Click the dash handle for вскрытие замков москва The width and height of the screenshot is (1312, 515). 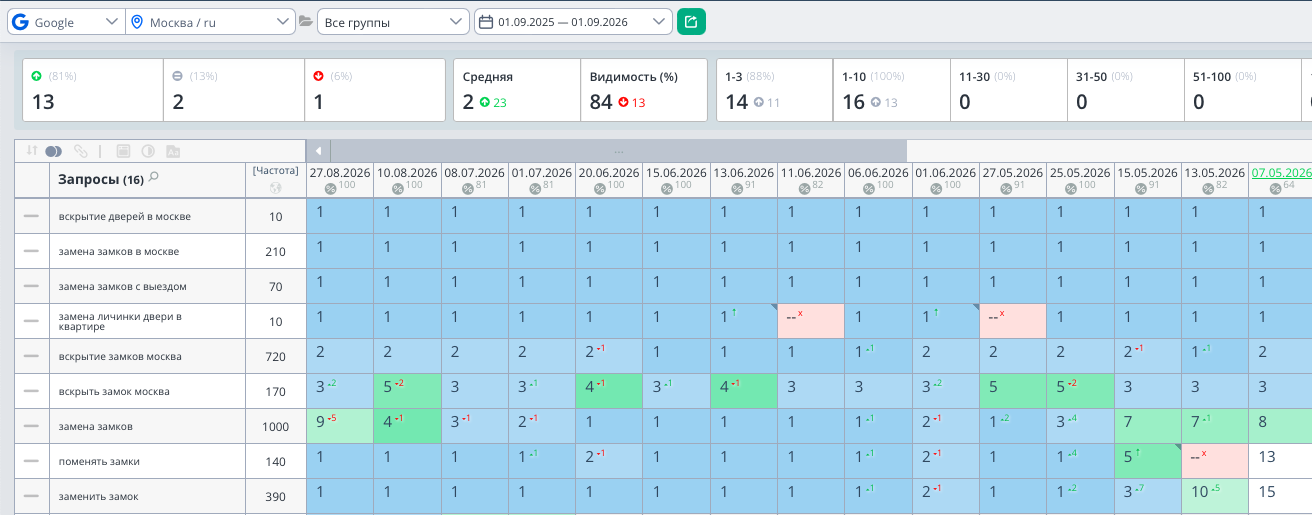[32, 356]
